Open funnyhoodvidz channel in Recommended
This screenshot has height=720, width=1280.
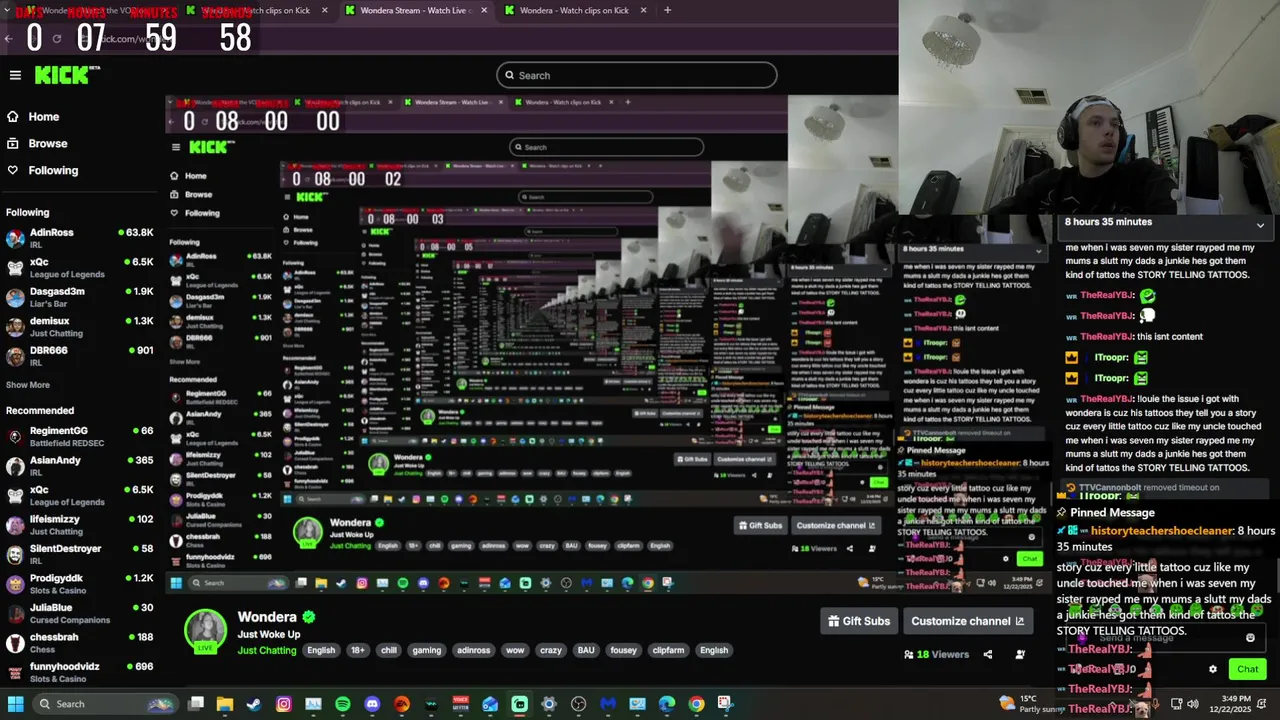pyautogui.click(x=79, y=672)
